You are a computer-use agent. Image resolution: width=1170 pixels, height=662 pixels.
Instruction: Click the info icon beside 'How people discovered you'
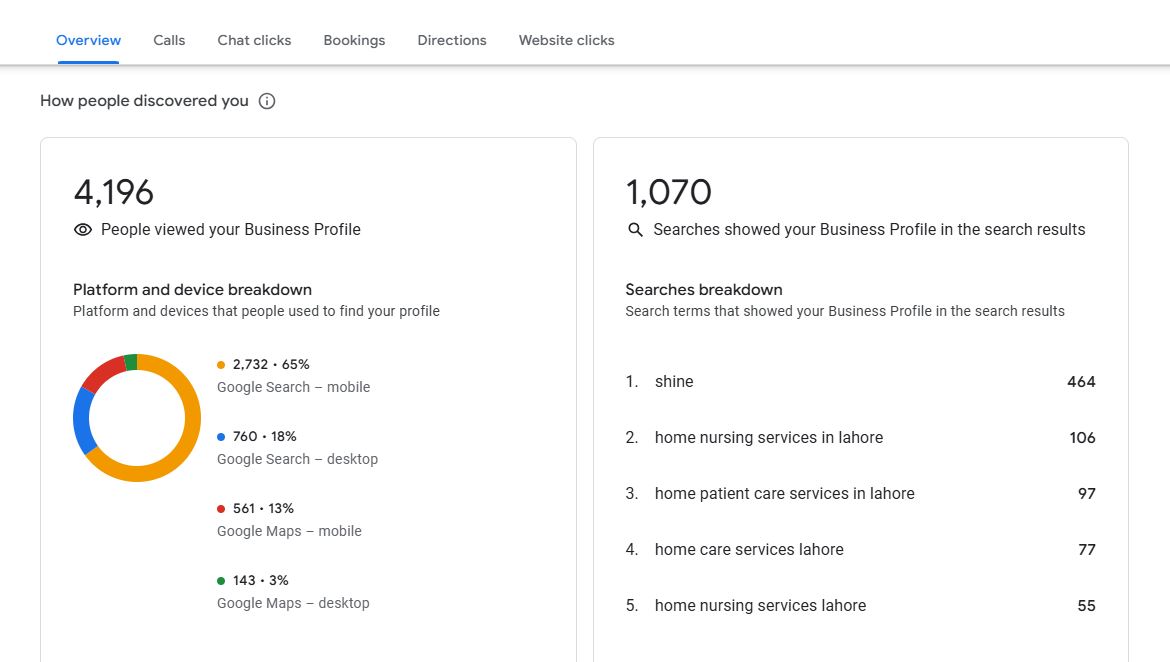267,101
